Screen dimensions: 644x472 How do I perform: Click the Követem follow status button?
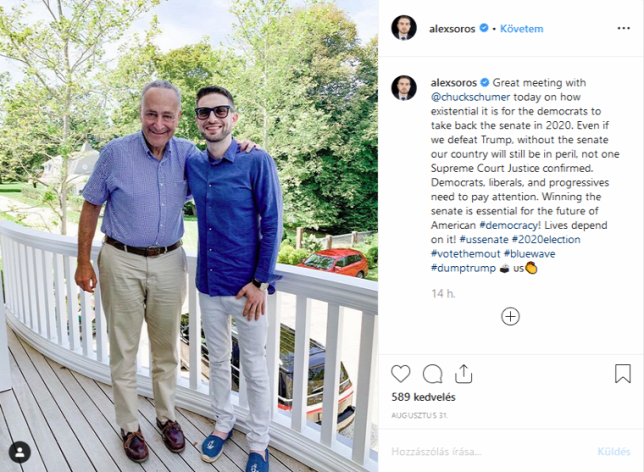point(521,29)
